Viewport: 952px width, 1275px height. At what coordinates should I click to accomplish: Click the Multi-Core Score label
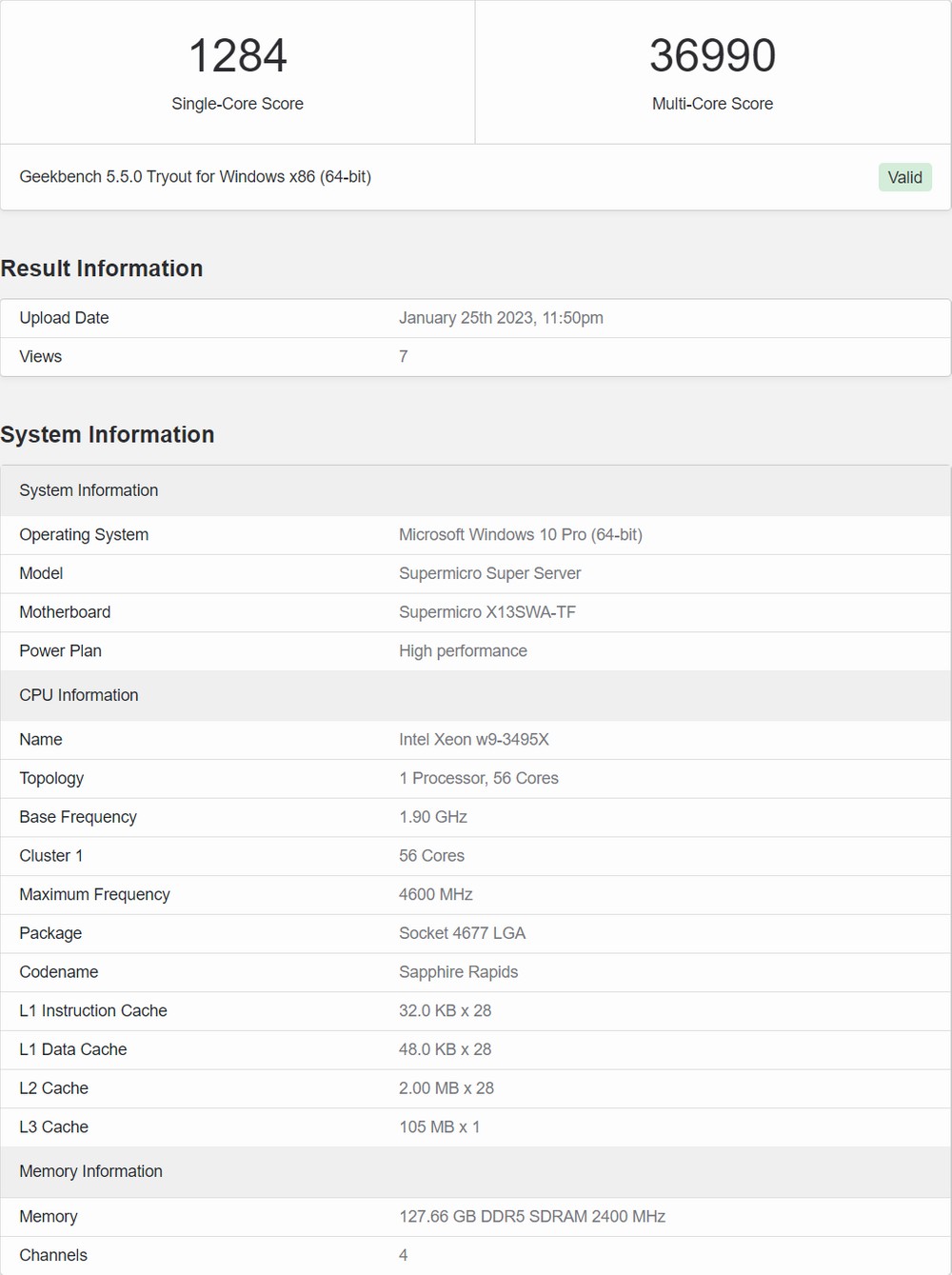click(x=713, y=104)
